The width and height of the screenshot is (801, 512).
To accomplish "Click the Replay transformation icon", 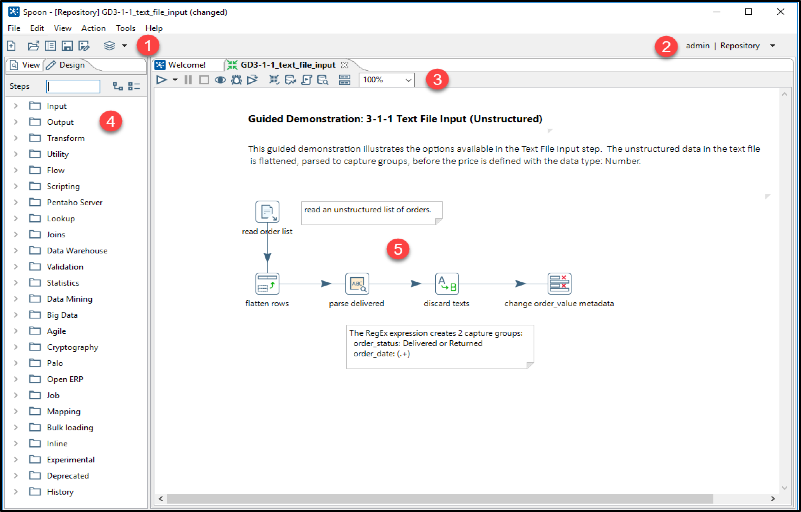I will tap(252, 80).
